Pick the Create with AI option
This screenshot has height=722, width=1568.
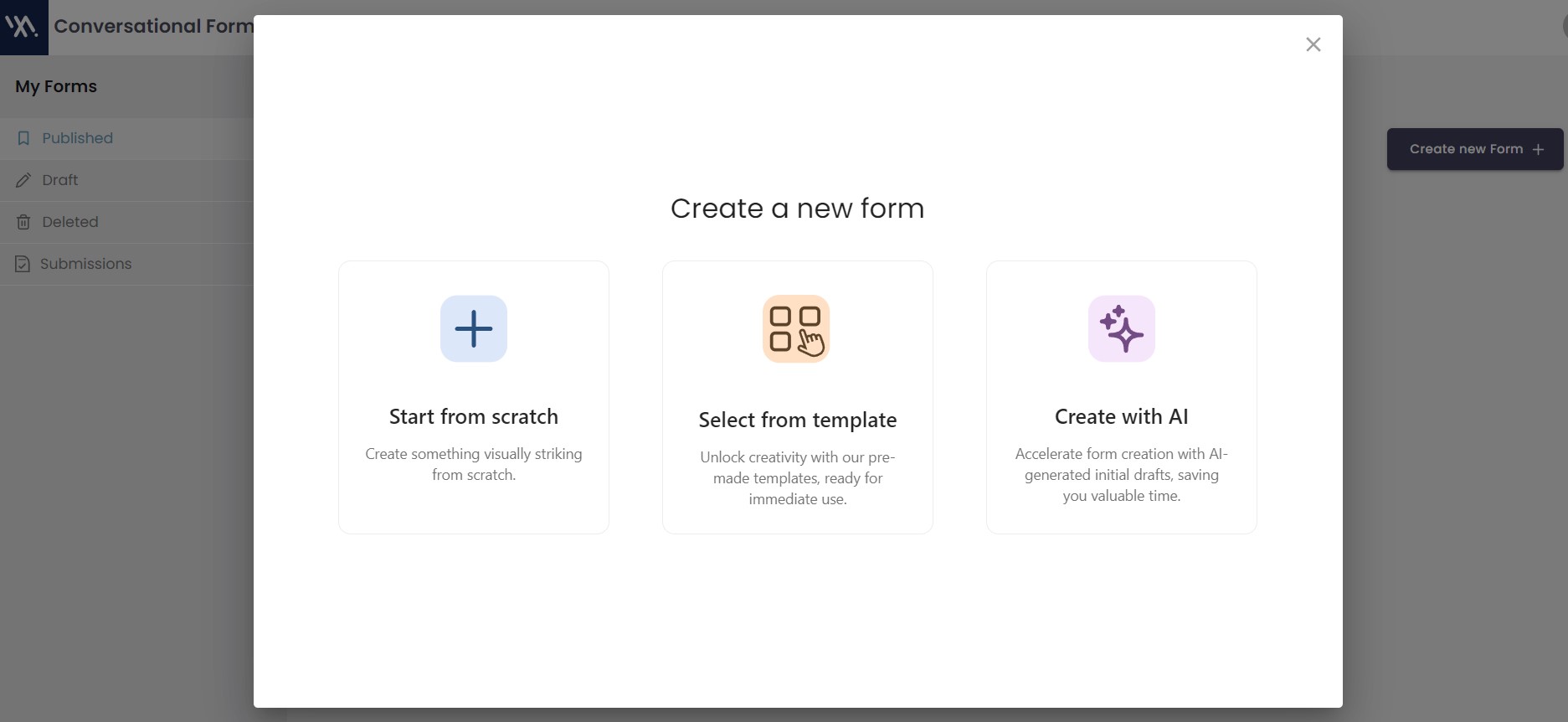click(1121, 396)
